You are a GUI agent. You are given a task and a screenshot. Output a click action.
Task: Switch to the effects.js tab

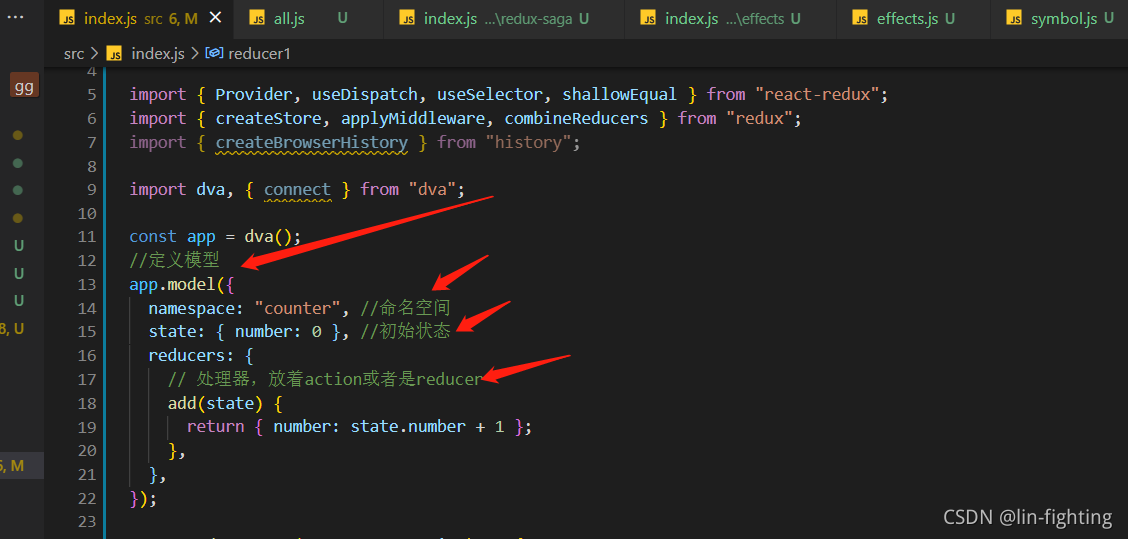(x=913, y=19)
